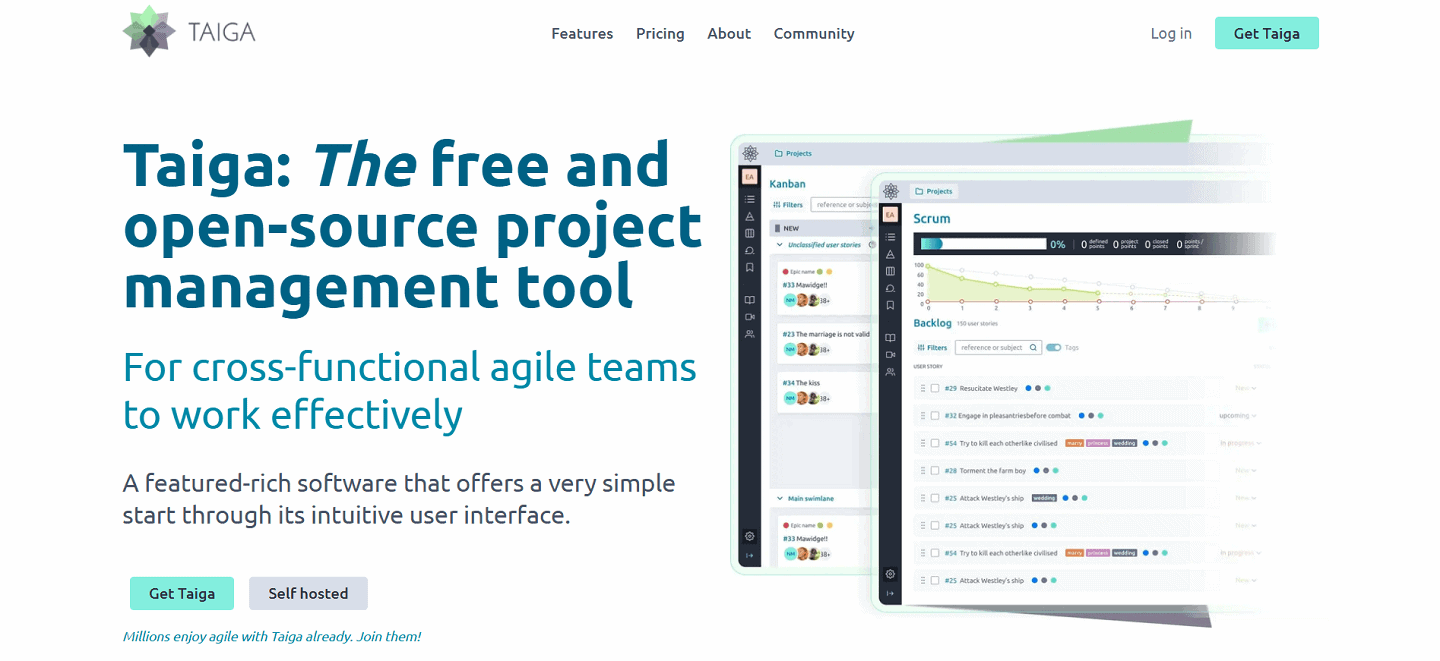Click the Taiga logo icon atop the Scrum sidebar
The width and height of the screenshot is (1440, 661).
click(890, 193)
